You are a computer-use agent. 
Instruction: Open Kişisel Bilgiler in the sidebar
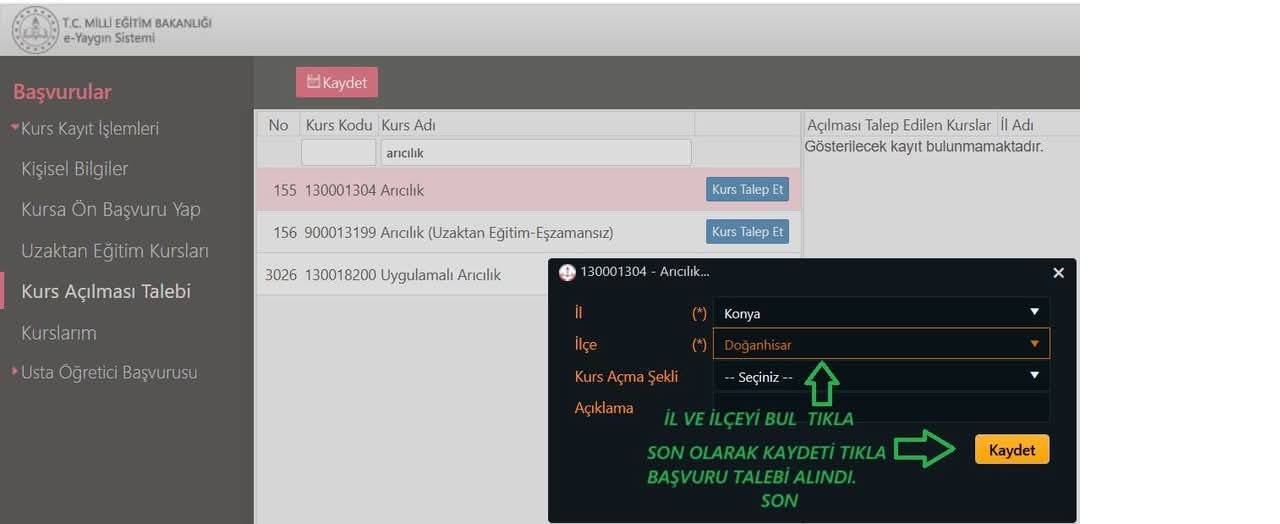(x=75, y=169)
